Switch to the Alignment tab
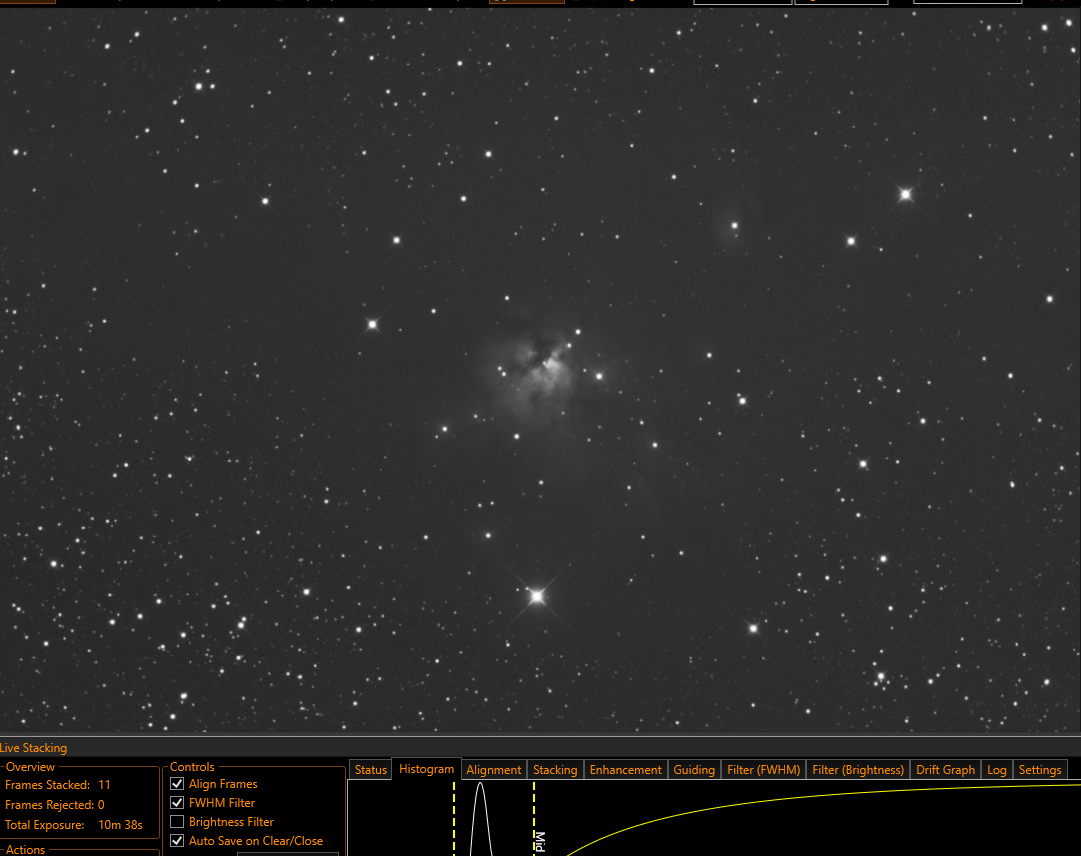Viewport: 1081px width, 856px height. [494, 770]
